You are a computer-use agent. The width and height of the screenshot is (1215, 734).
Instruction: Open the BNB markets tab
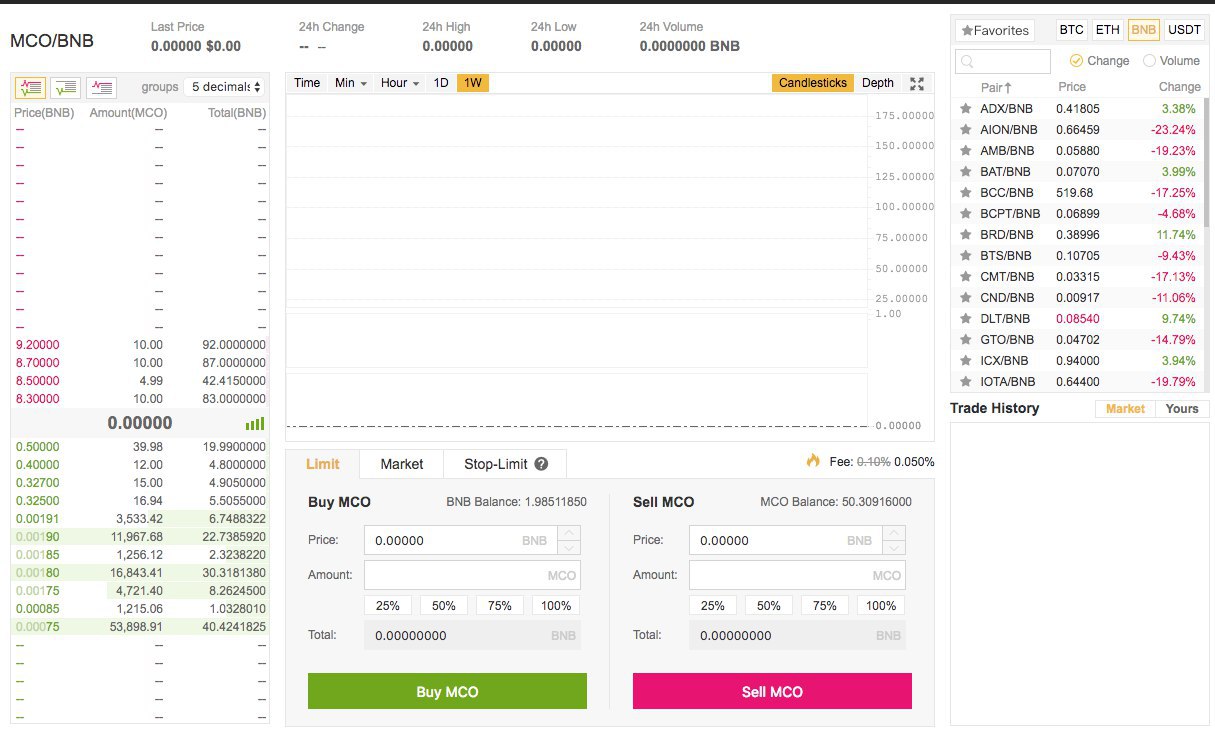(x=1143, y=30)
